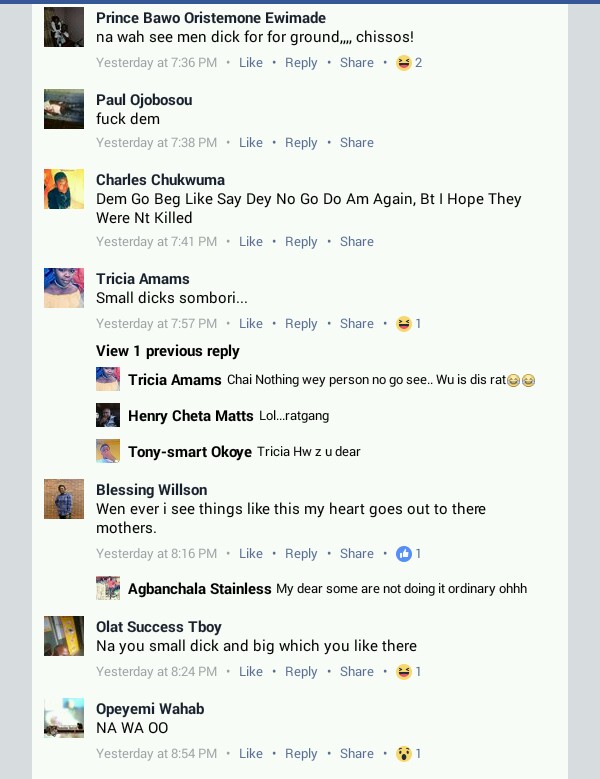Open Prince Bawo Oristemone Ewimade's profile name
This screenshot has height=779, width=600.
211,18
